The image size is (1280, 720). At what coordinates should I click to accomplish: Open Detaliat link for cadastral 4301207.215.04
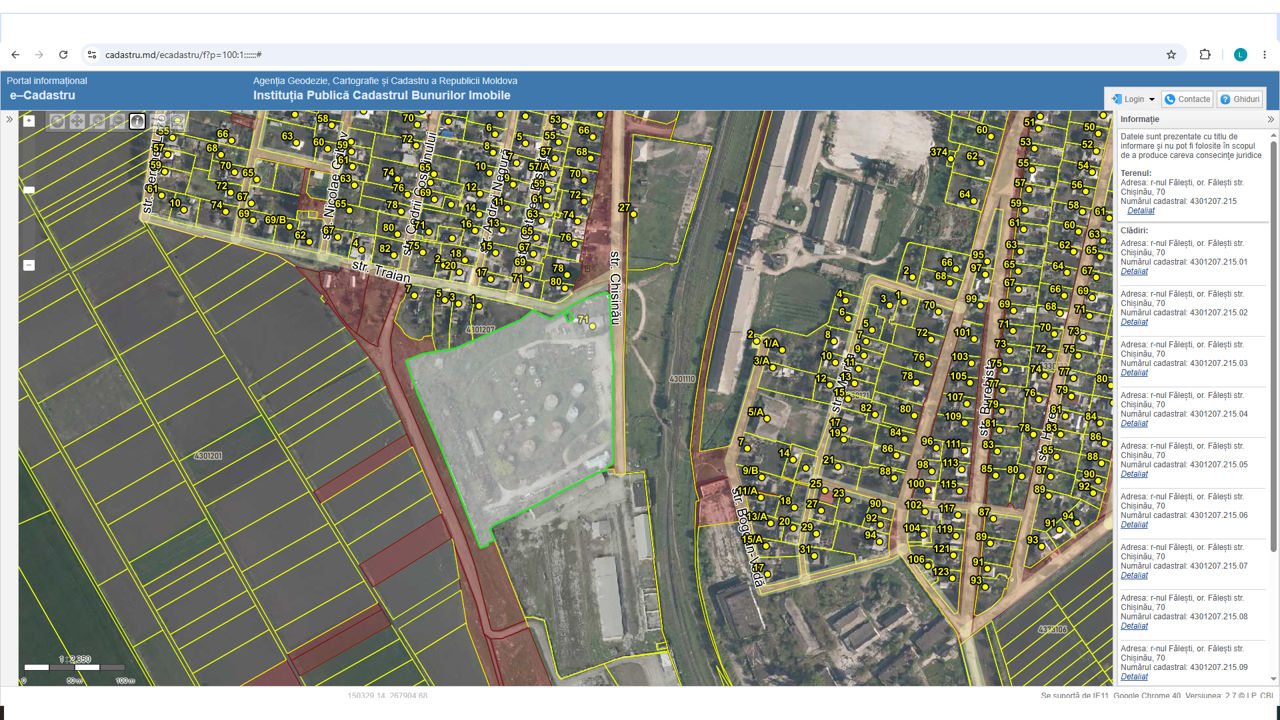(1134, 424)
